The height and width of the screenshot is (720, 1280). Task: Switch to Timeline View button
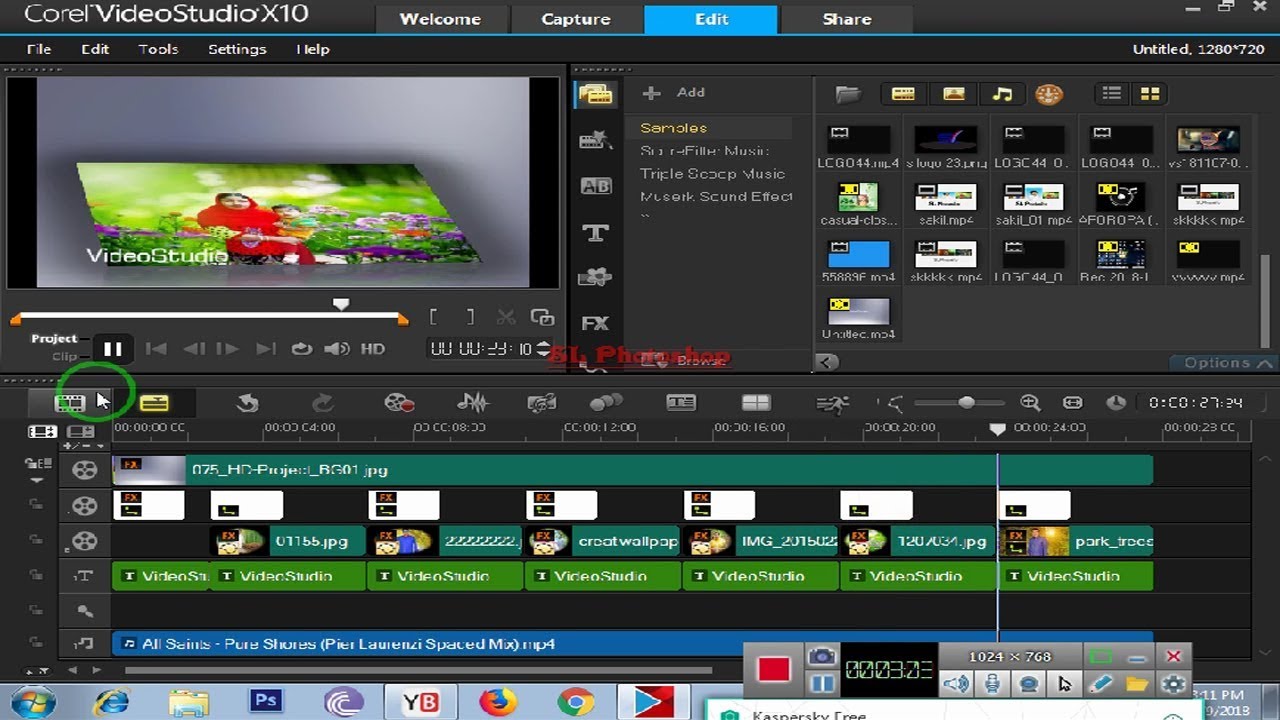pyautogui.click(x=154, y=403)
